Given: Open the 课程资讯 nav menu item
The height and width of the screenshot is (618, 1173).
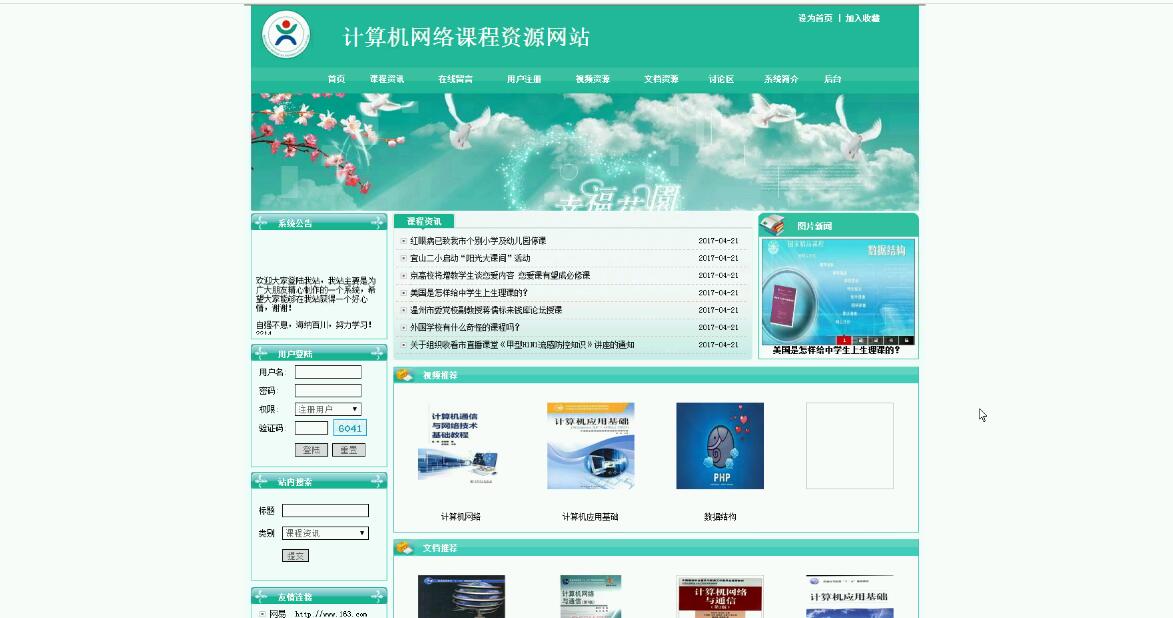Looking at the screenshot, I should pyautogui.click(x=387, y=79).
